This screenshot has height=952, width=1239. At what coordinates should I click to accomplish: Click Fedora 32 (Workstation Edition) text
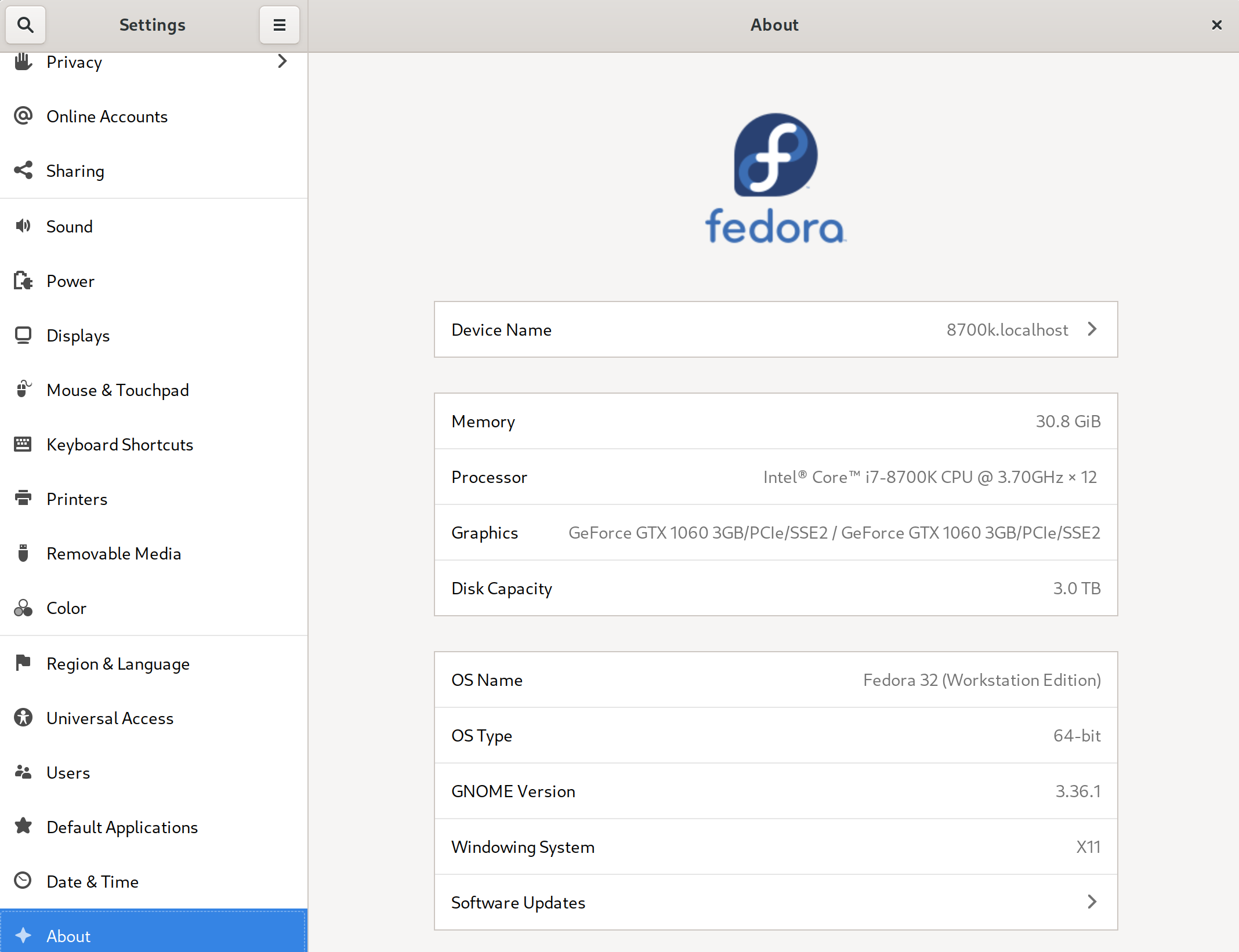coord(982,680)
